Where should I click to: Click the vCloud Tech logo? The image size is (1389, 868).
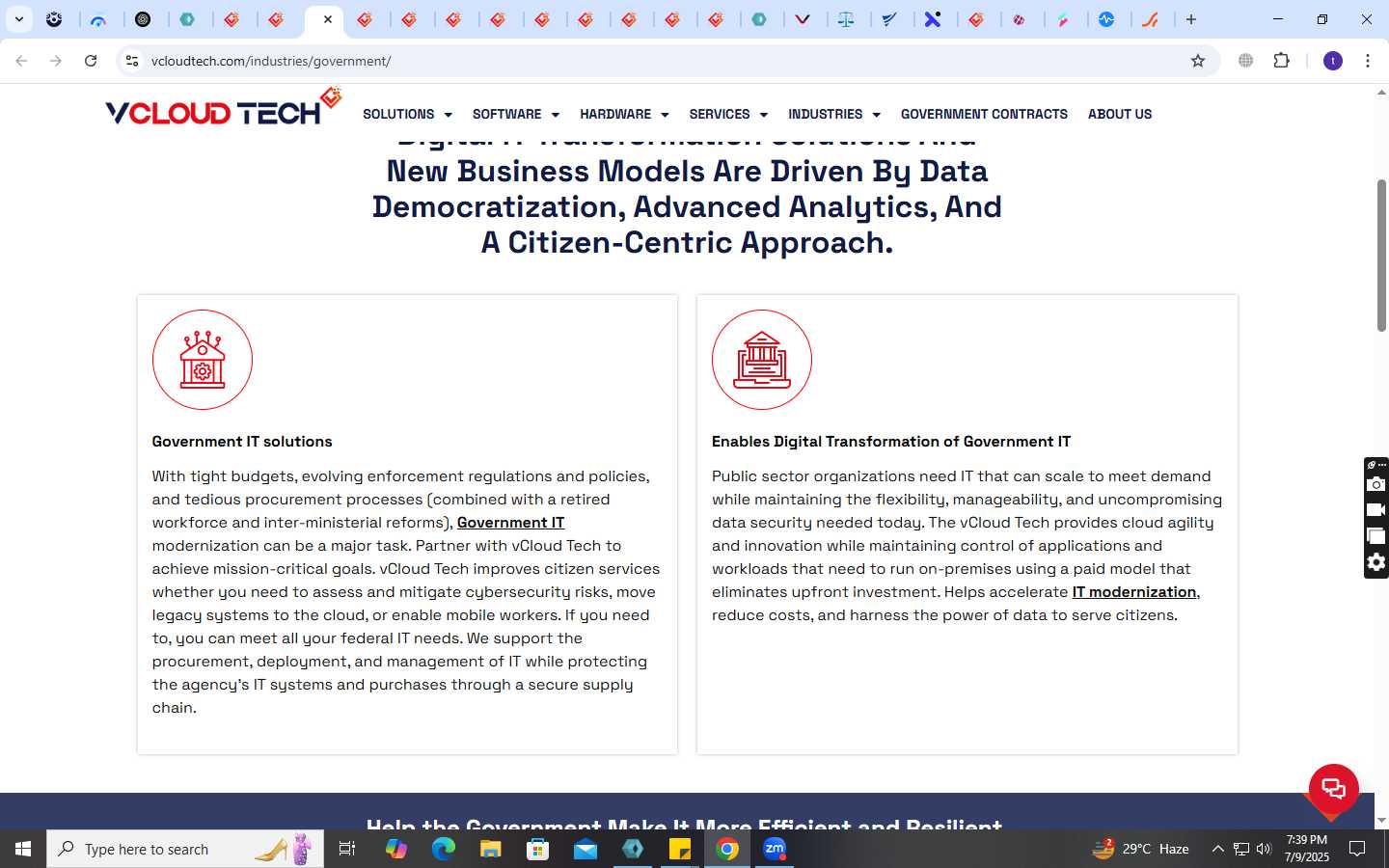224,108
